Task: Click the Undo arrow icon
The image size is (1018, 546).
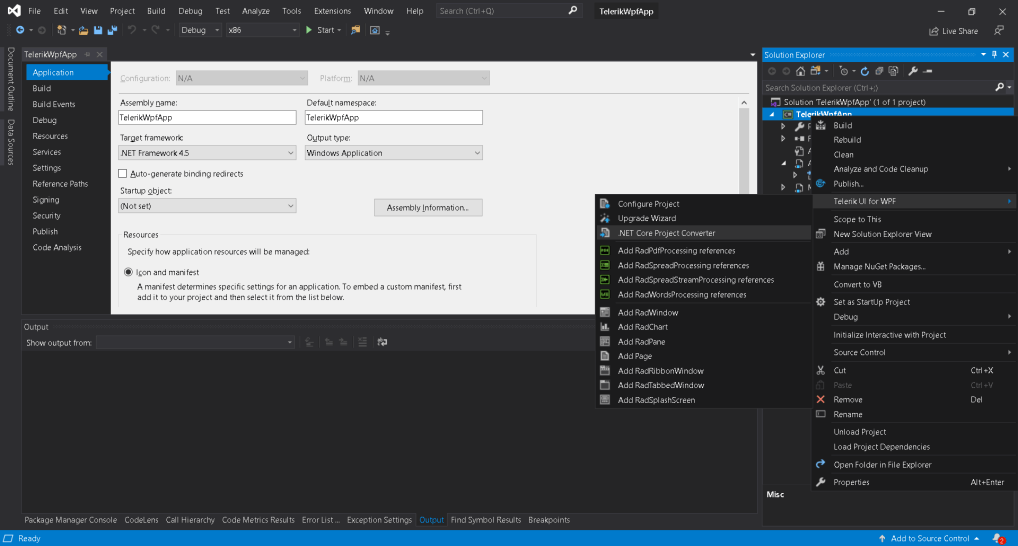Action: click(x=132, y=30)
